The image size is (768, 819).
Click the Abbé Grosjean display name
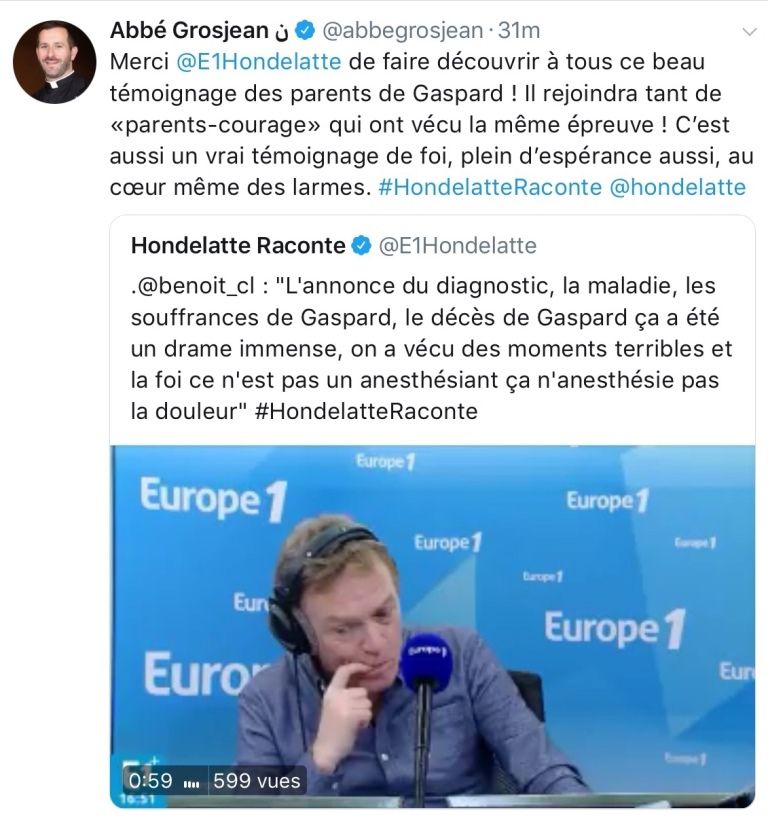coord(189,31)
